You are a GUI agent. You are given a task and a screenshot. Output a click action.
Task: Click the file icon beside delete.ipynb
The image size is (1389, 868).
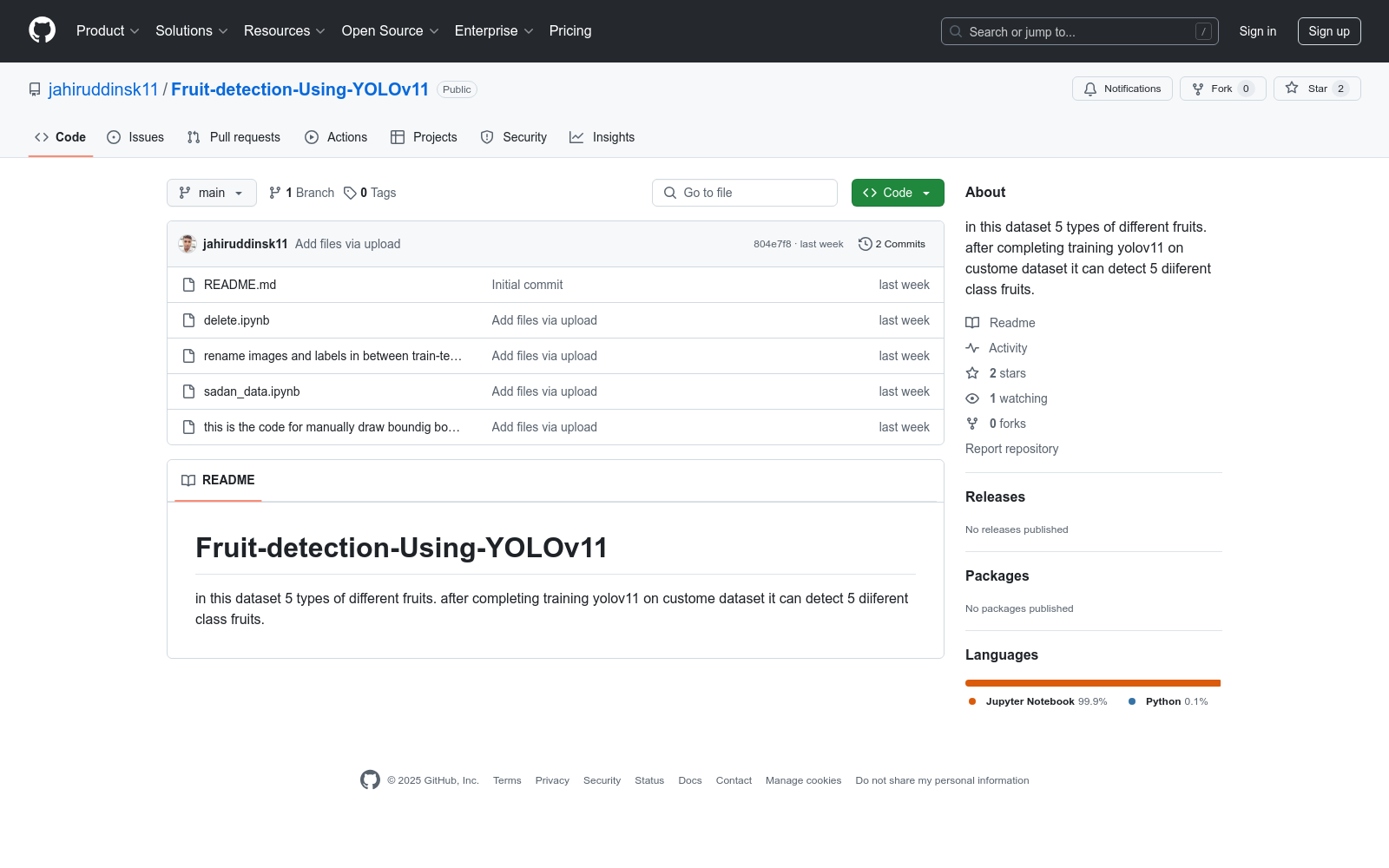pos(188,319)
